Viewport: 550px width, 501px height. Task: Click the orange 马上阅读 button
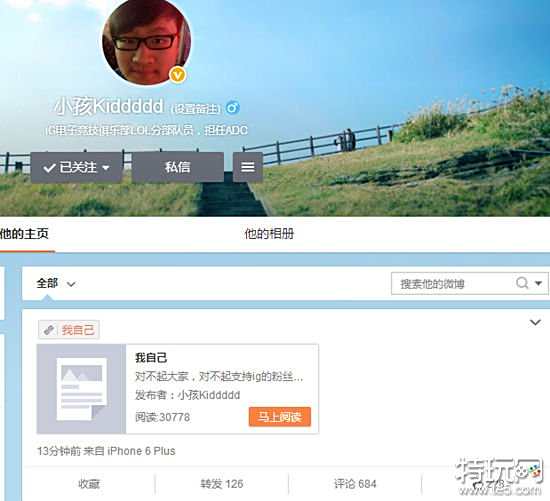tap(280, 417)
